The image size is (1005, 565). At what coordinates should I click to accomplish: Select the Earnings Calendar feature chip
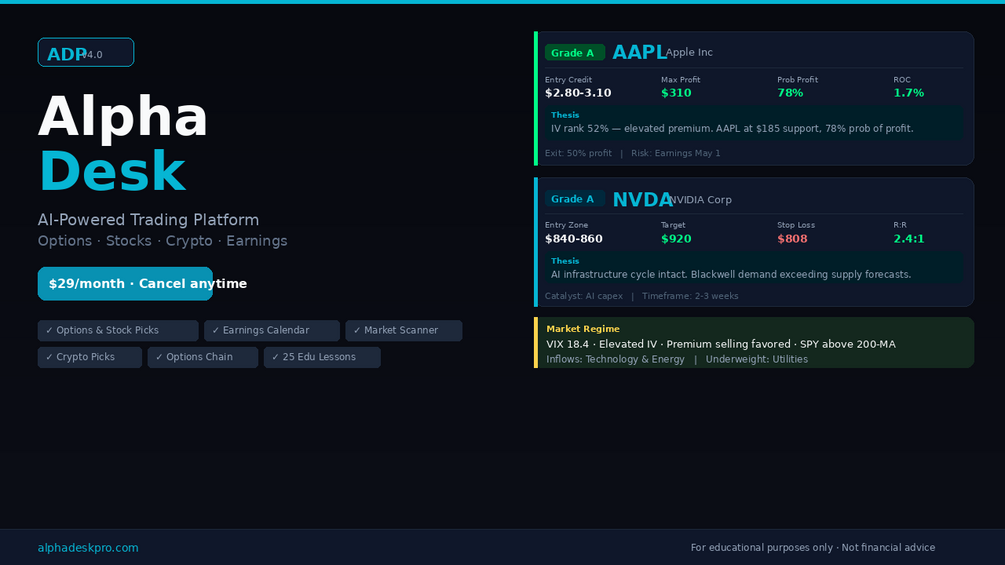tap(272, 331)
